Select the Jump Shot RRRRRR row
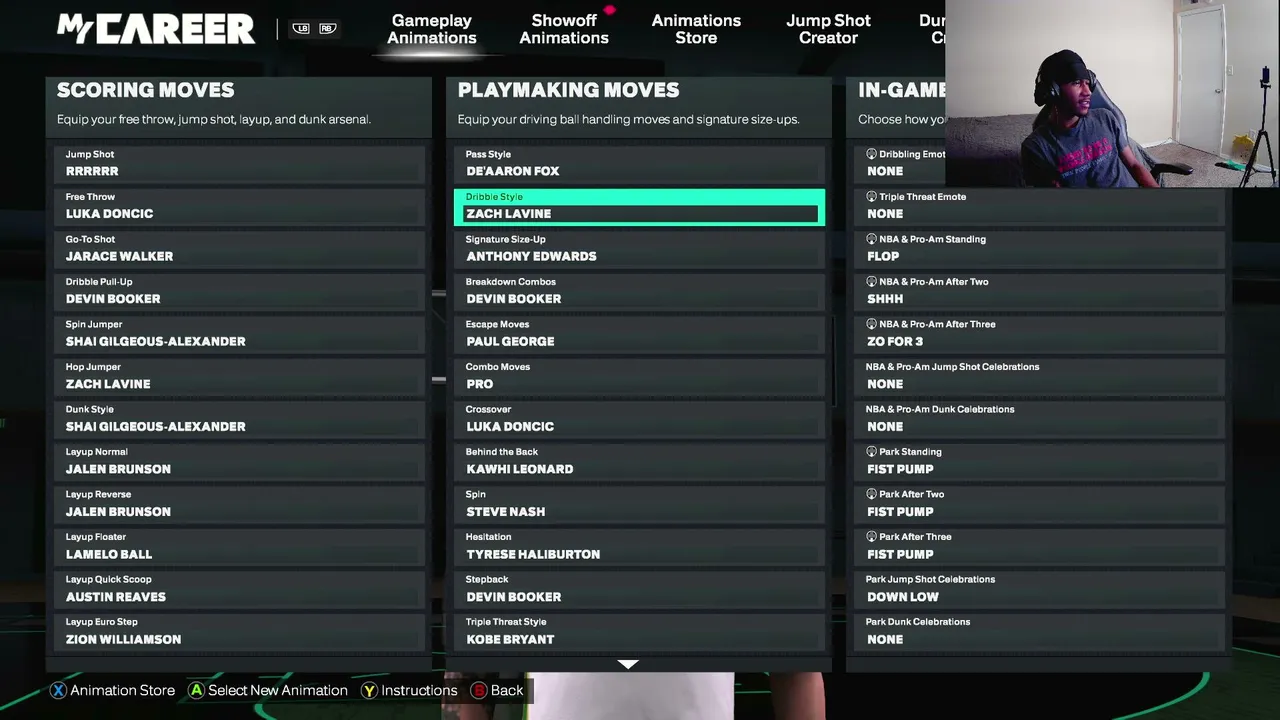Viewport: 1280px width, 720px height. [240, 163]
